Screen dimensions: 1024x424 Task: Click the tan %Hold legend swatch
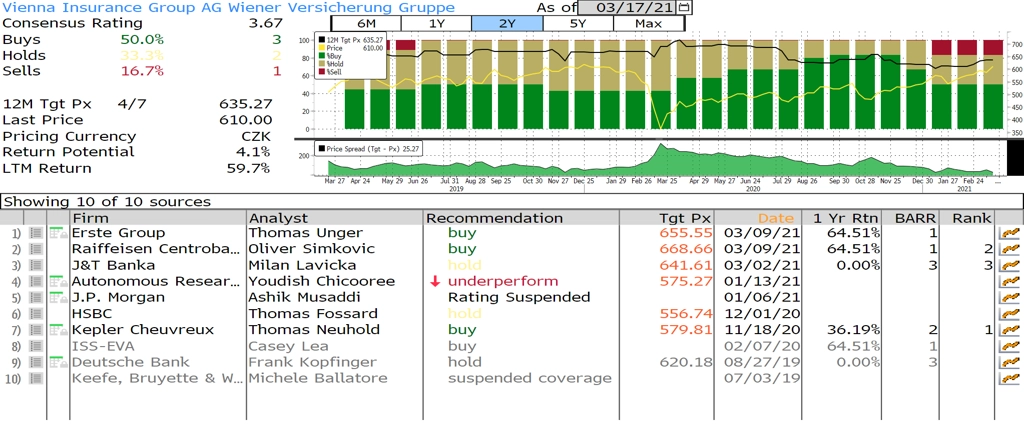point(322,64)
